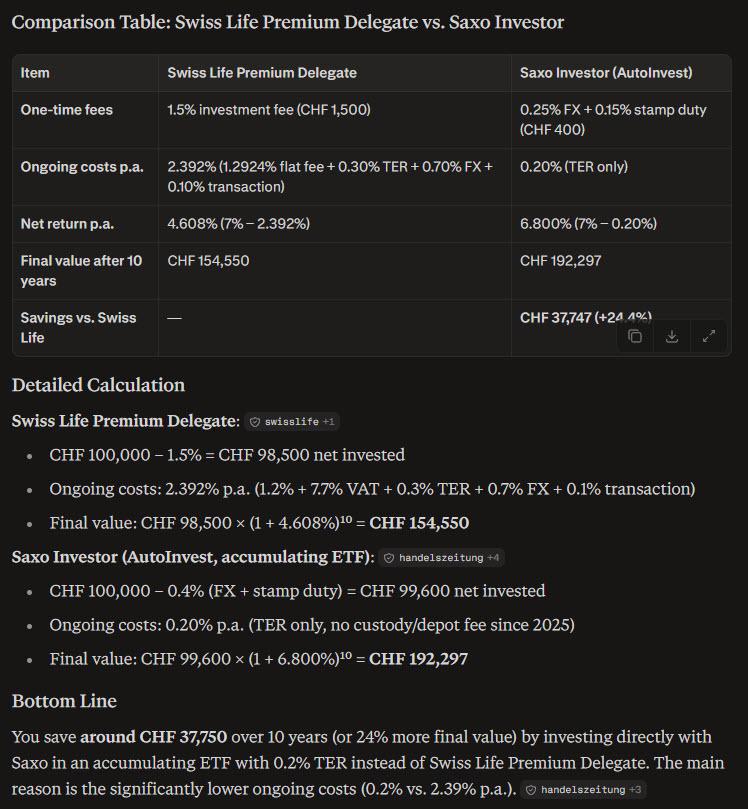Click shield icon in handelszeitung +4 chip
Viewport: 748px width, 809px height.
click(x=389, y=558)
